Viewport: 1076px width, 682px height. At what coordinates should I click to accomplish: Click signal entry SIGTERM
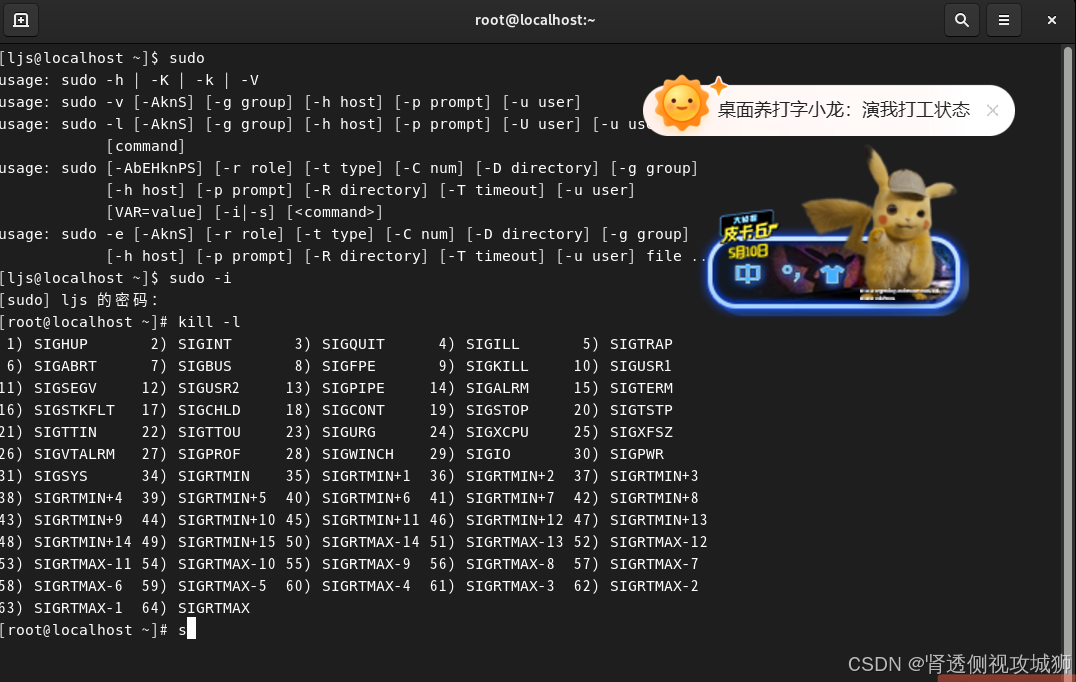click(642, 388)
